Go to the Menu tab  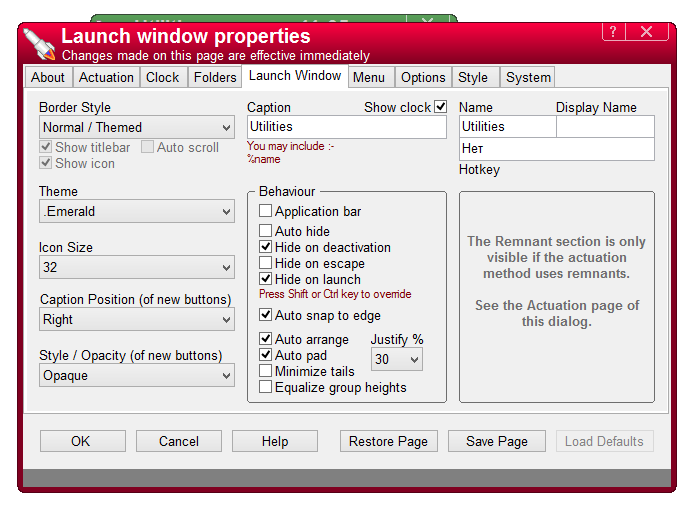tap(369, 77)
